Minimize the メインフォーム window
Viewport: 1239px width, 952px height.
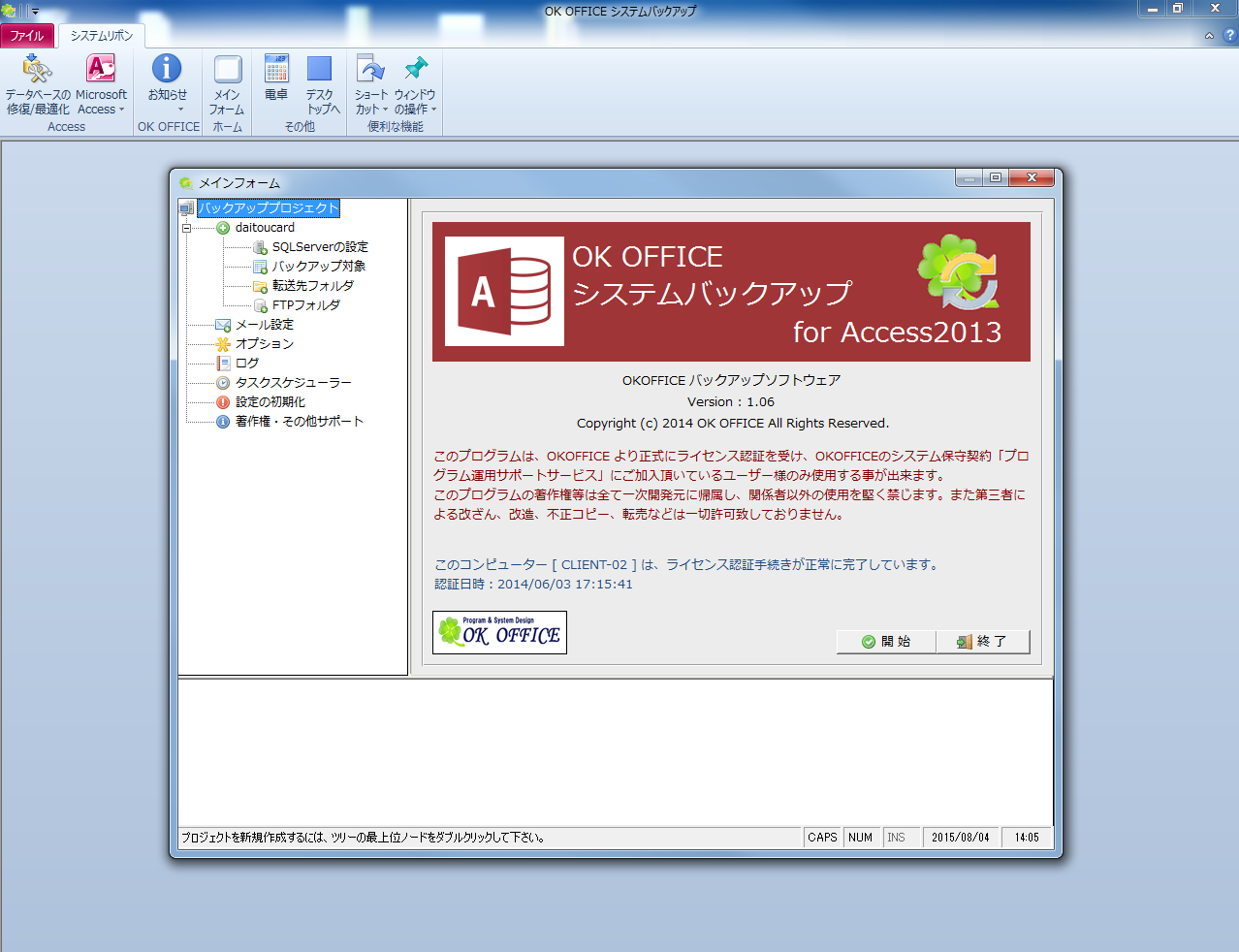click(x=969, y=177)
